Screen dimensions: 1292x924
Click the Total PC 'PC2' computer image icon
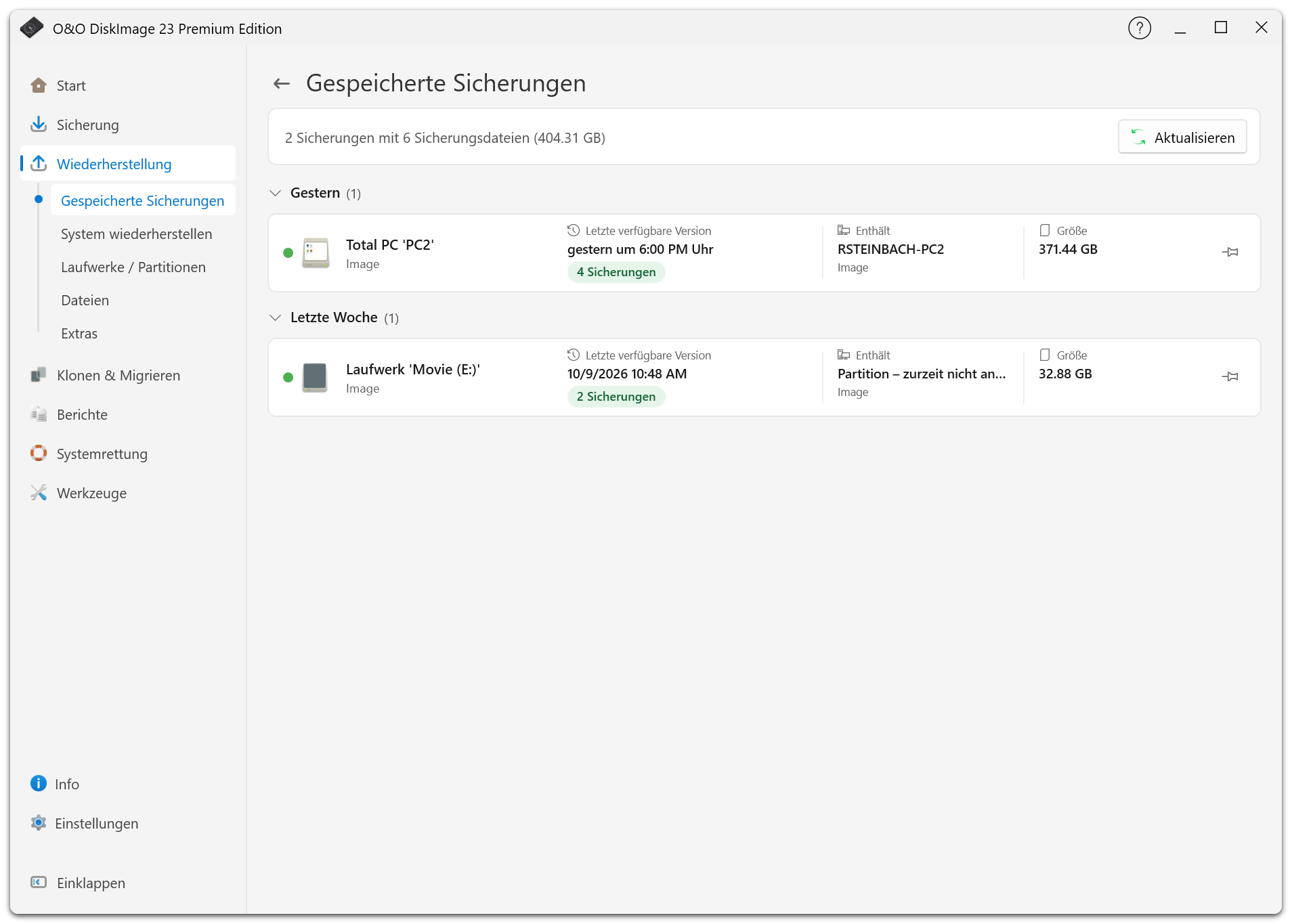316,253
